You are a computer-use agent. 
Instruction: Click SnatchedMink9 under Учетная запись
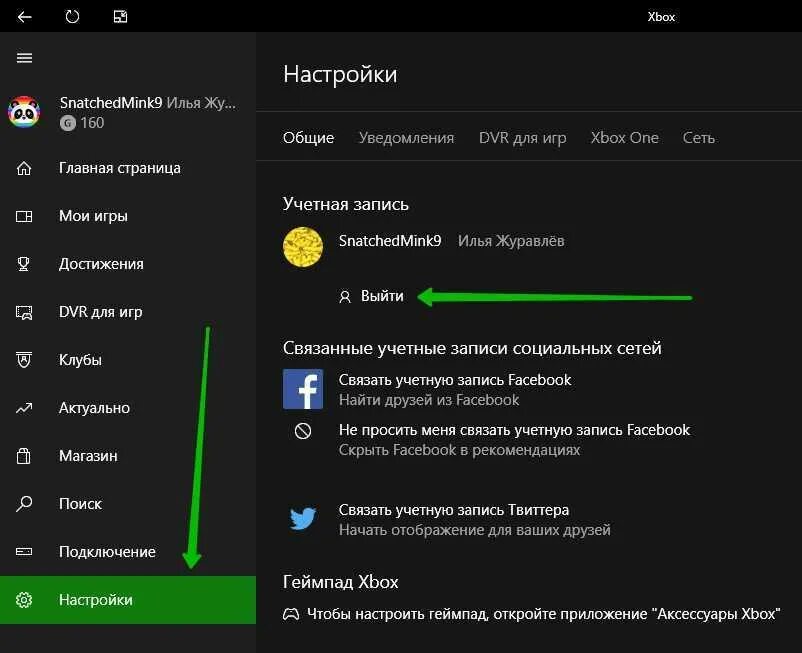(x=390, y=241)
